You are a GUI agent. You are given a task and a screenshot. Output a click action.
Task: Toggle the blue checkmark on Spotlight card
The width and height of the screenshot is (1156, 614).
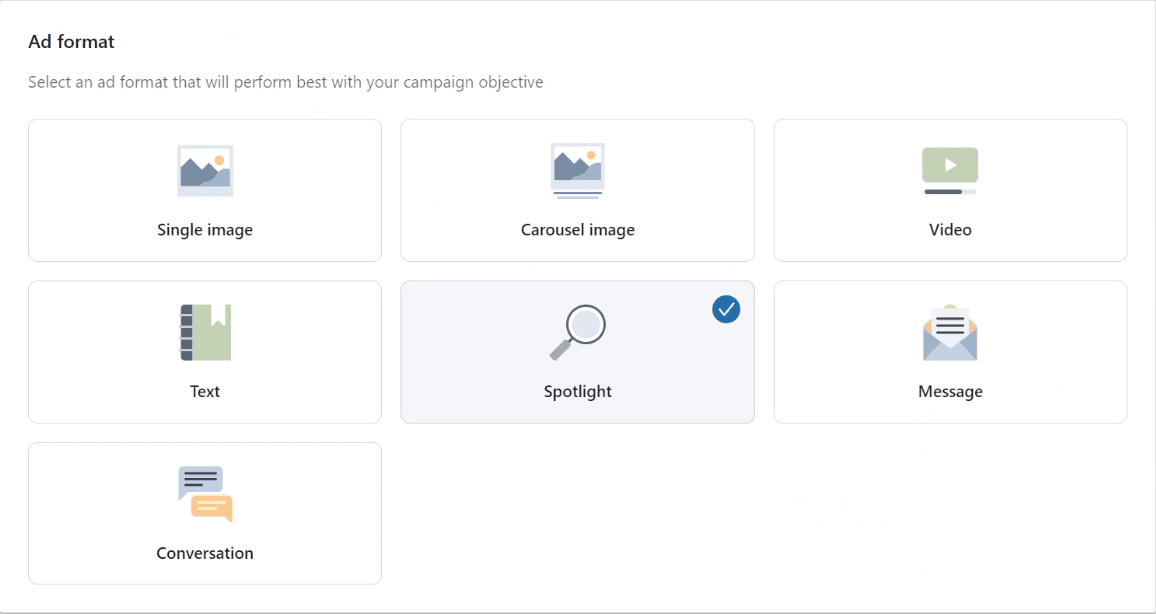click(726, 309)
